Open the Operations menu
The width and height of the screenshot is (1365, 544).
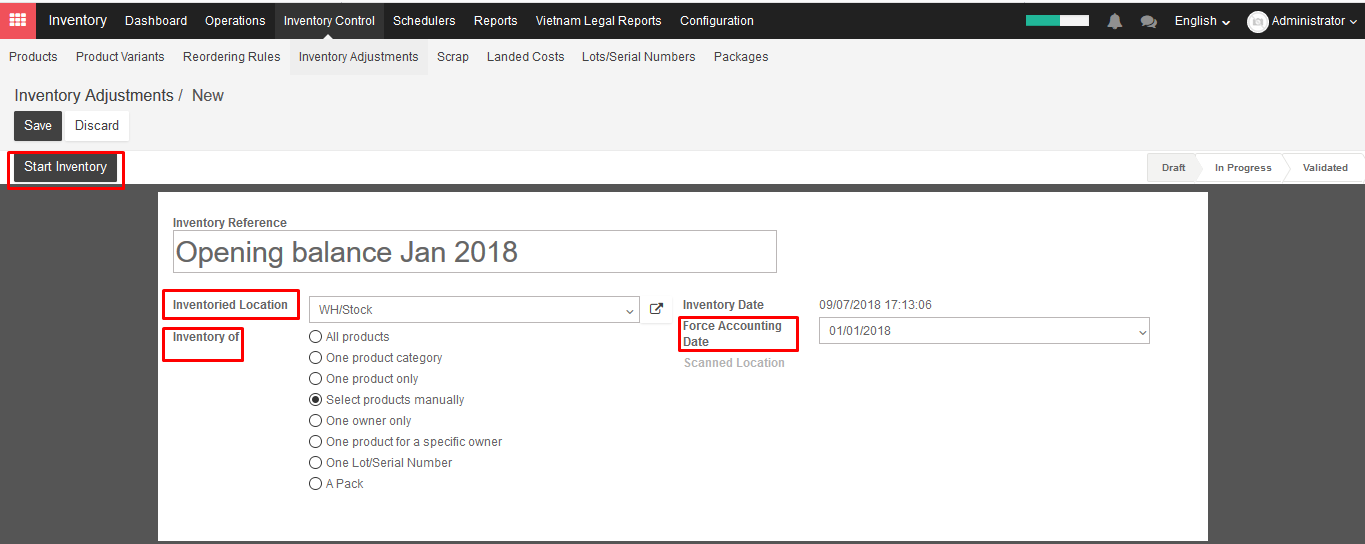[235, 21]
